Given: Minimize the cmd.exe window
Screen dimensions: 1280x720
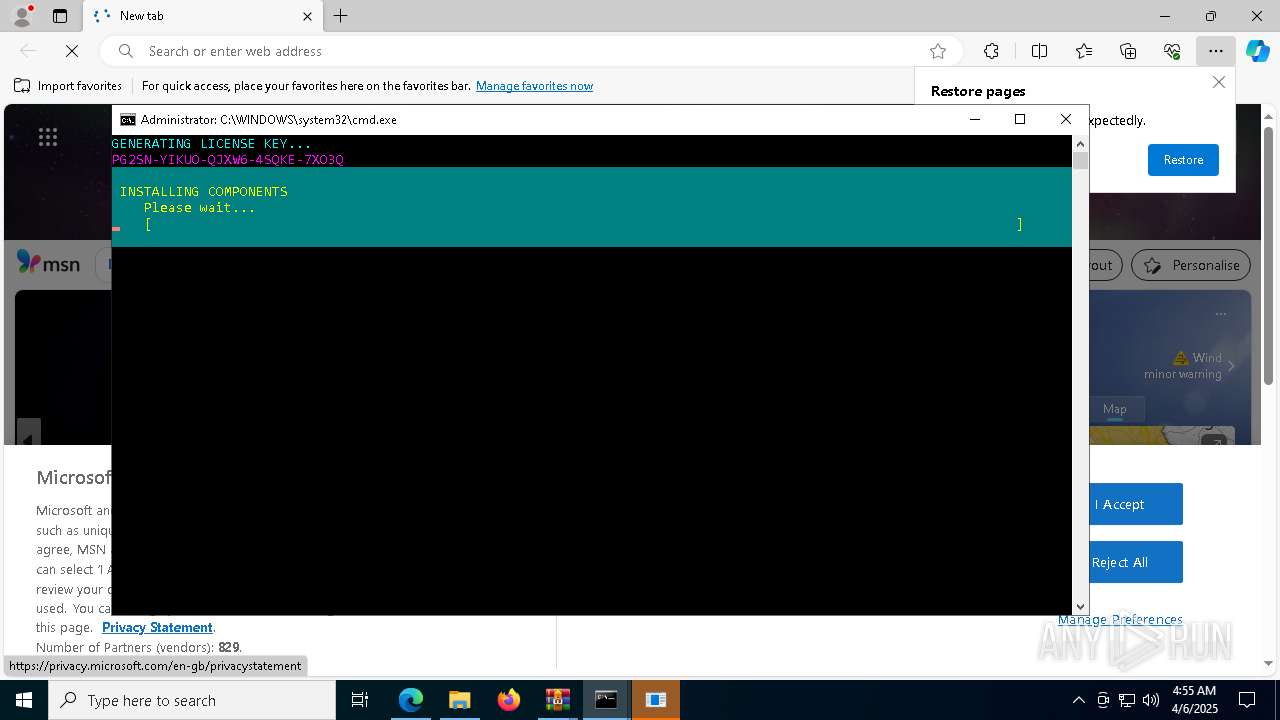Looking at the screenshot, I should [x=975, y=119].
